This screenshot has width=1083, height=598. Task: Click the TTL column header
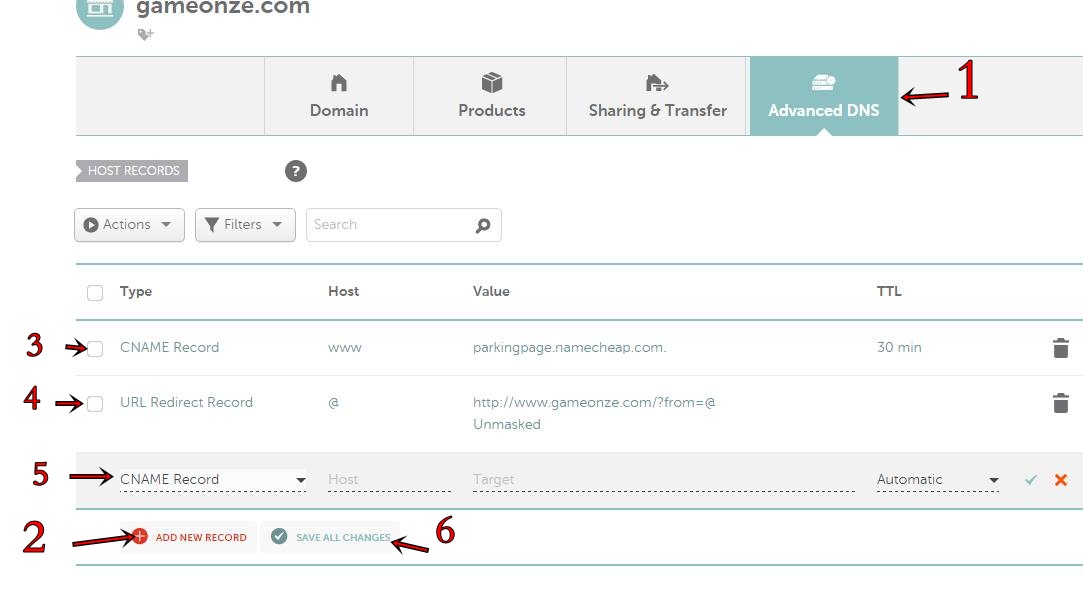coord(889,291)
